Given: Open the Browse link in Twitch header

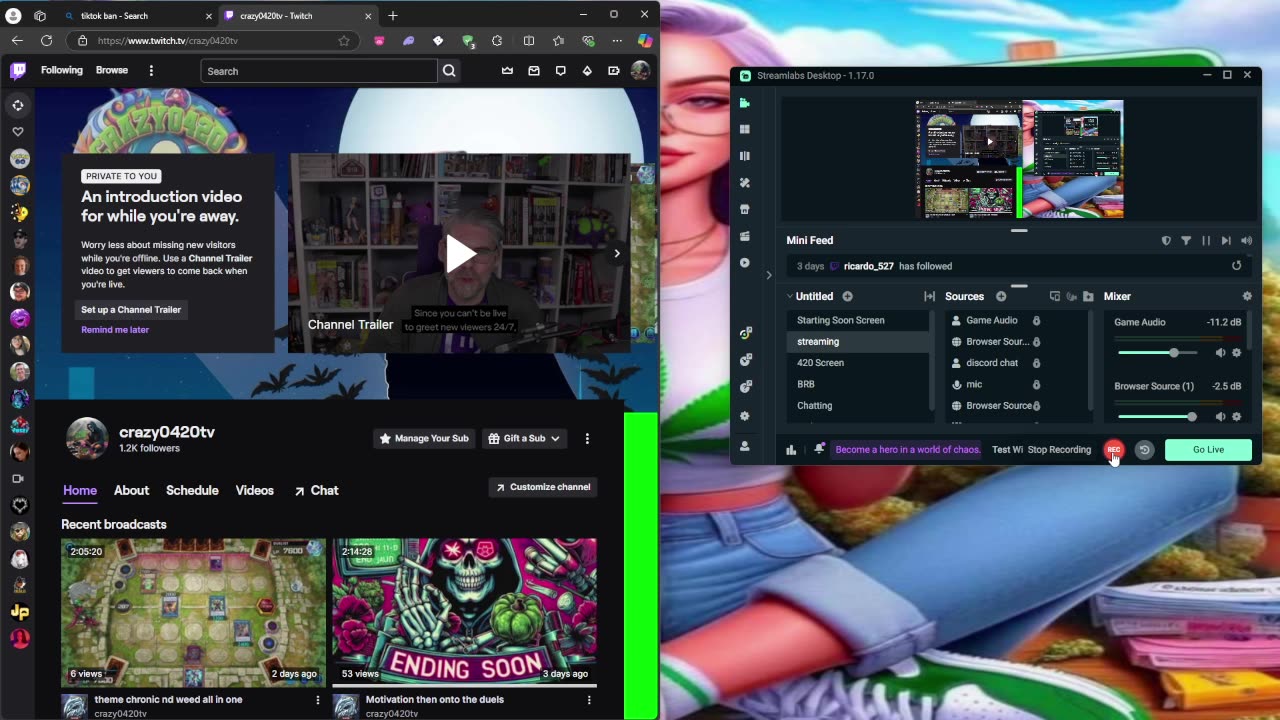Looking at the screenshot, I should click(112, 70).
